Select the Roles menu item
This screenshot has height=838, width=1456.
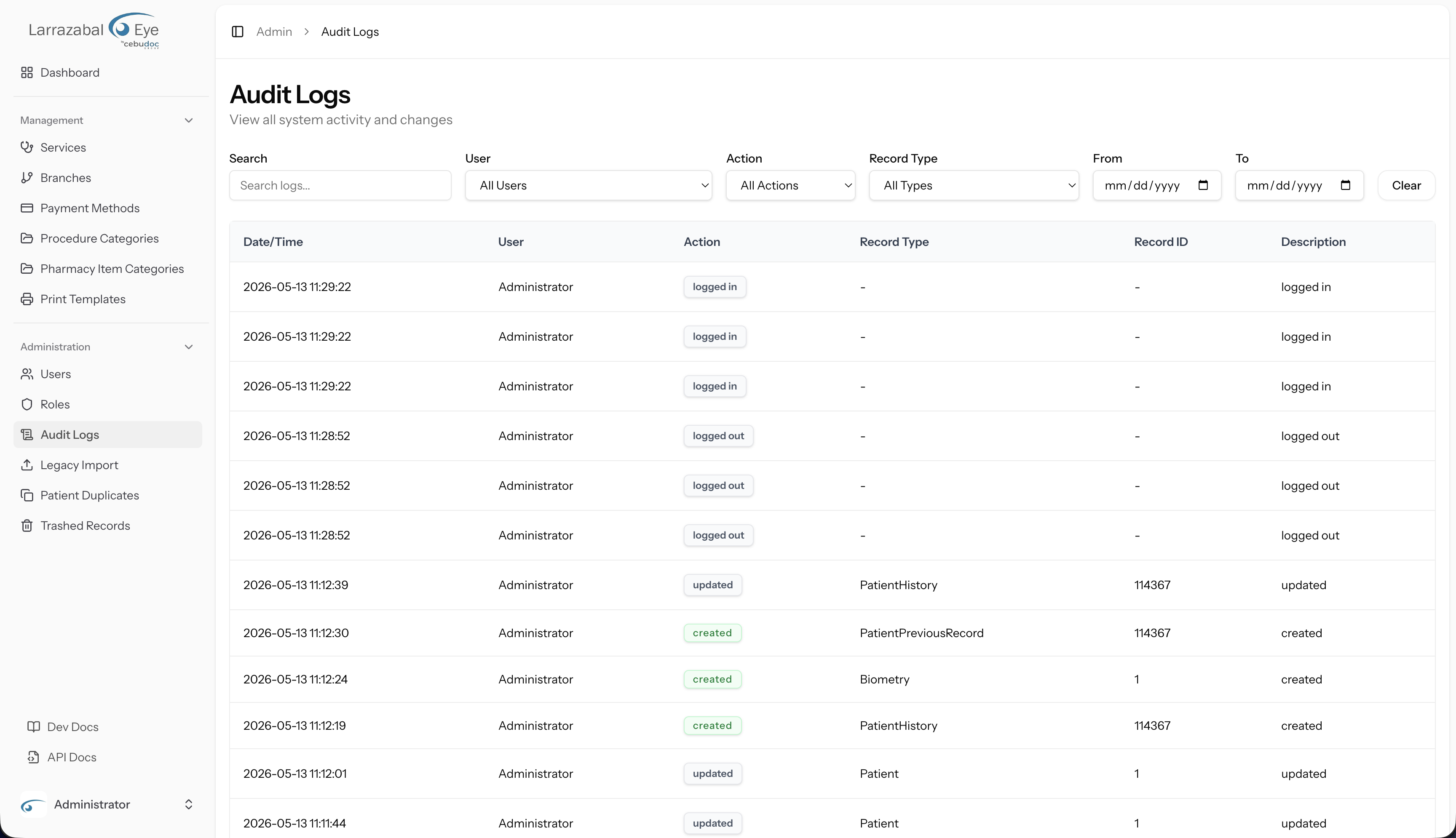point(108,405)
